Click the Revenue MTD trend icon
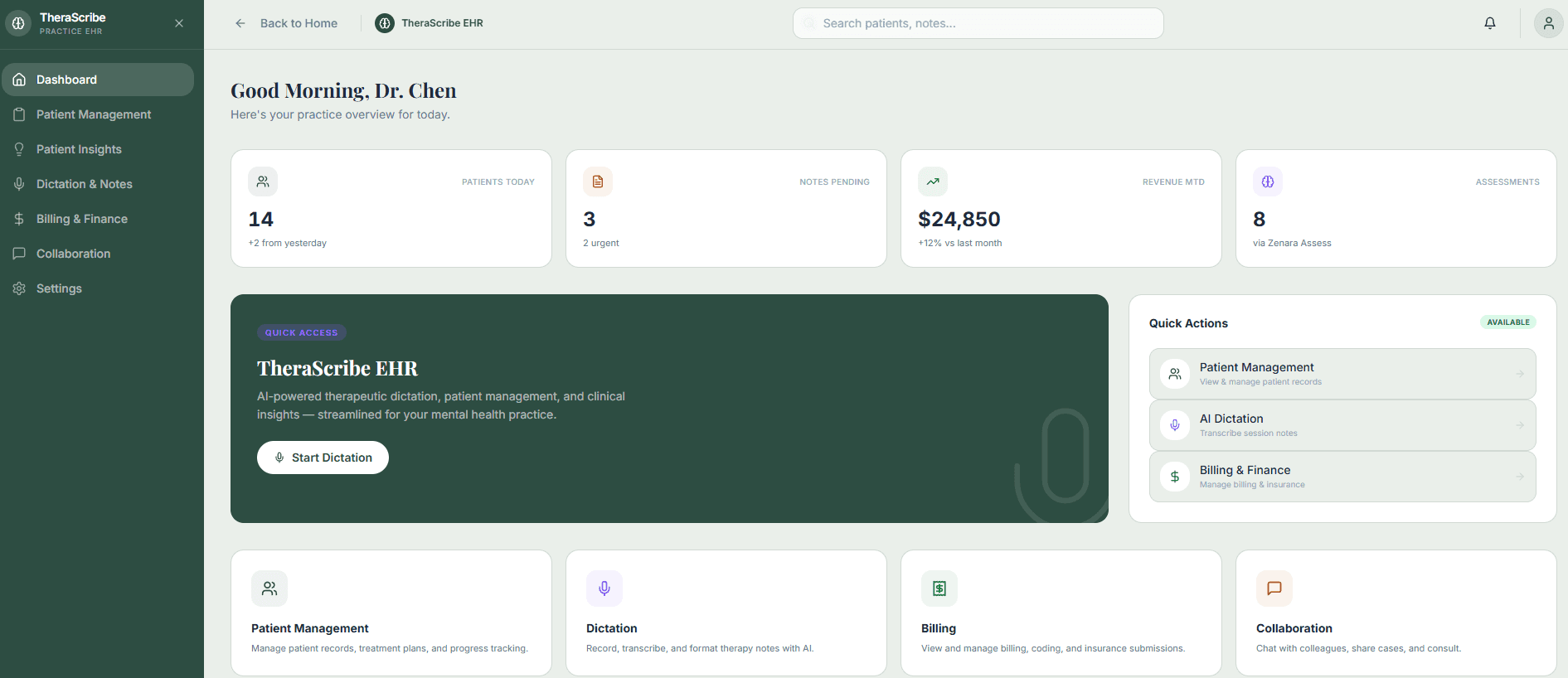 [x=933, y=182]
